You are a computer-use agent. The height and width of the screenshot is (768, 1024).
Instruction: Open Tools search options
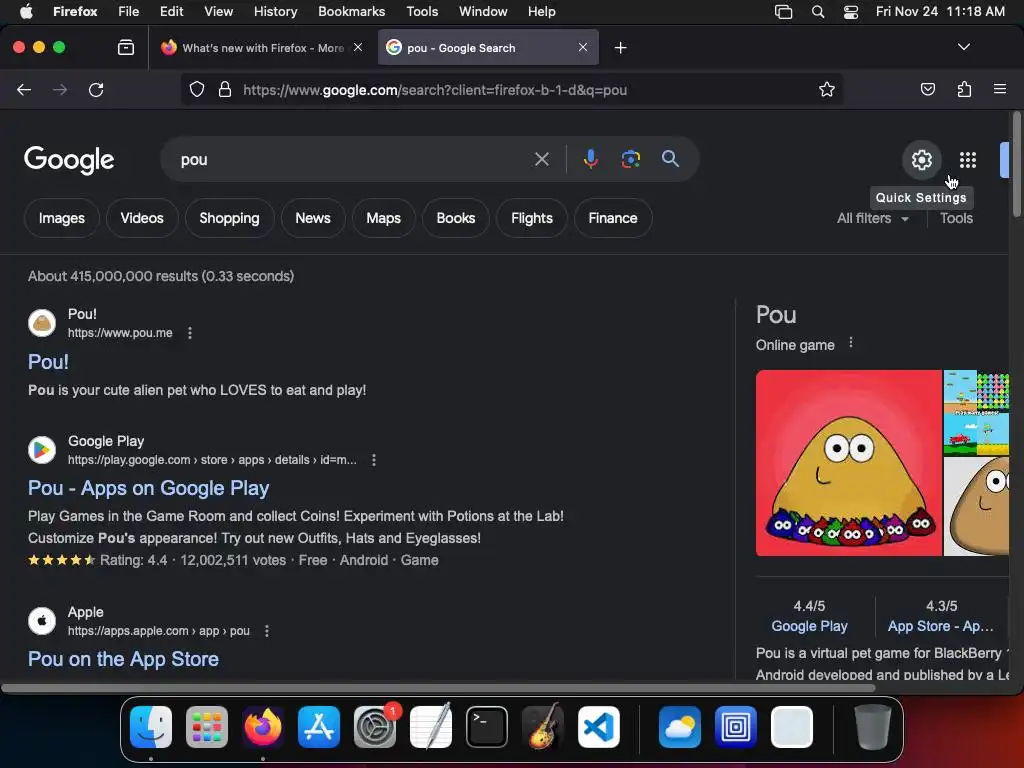956,218
